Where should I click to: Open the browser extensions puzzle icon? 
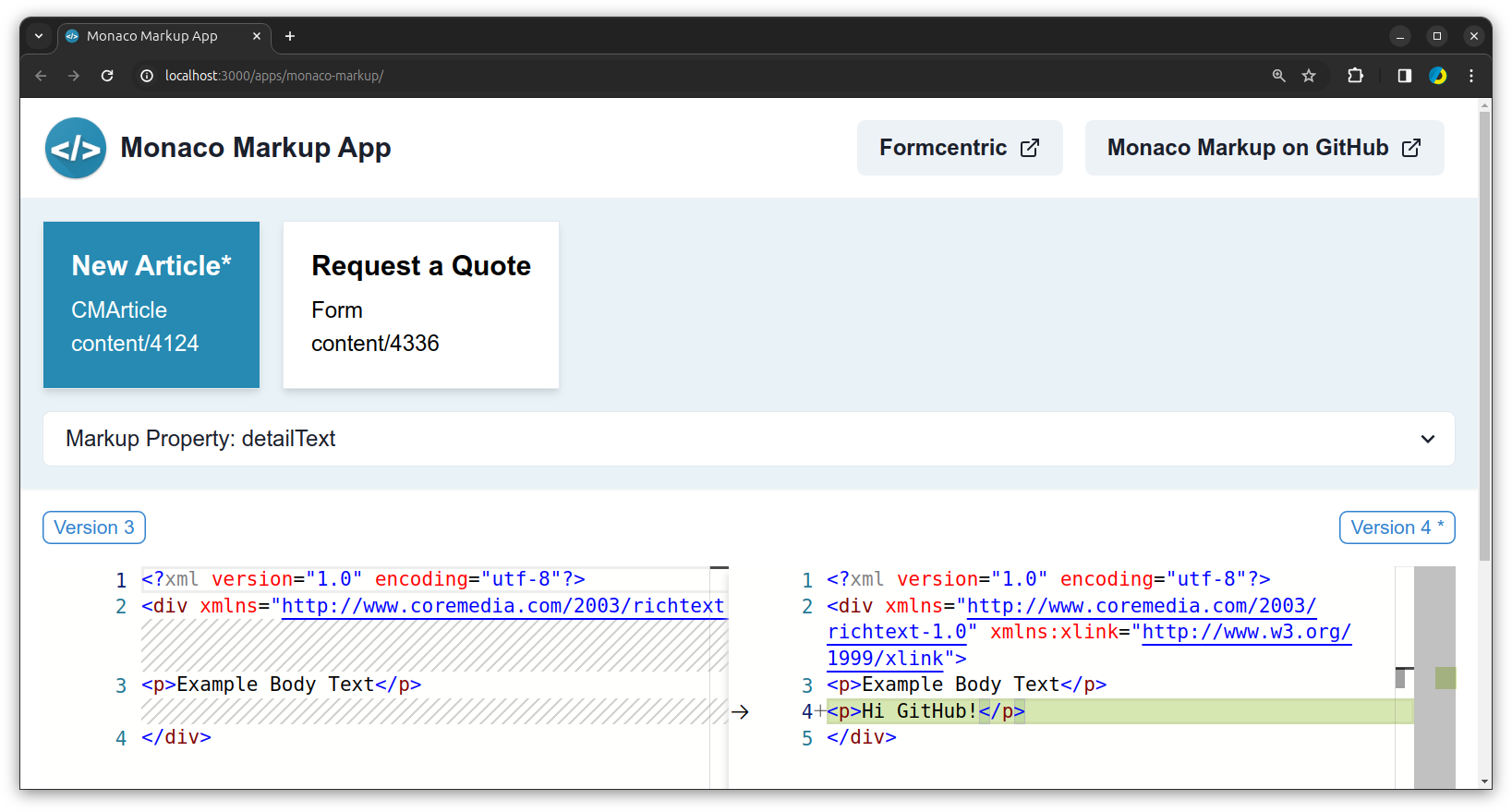pos(1356,76)
